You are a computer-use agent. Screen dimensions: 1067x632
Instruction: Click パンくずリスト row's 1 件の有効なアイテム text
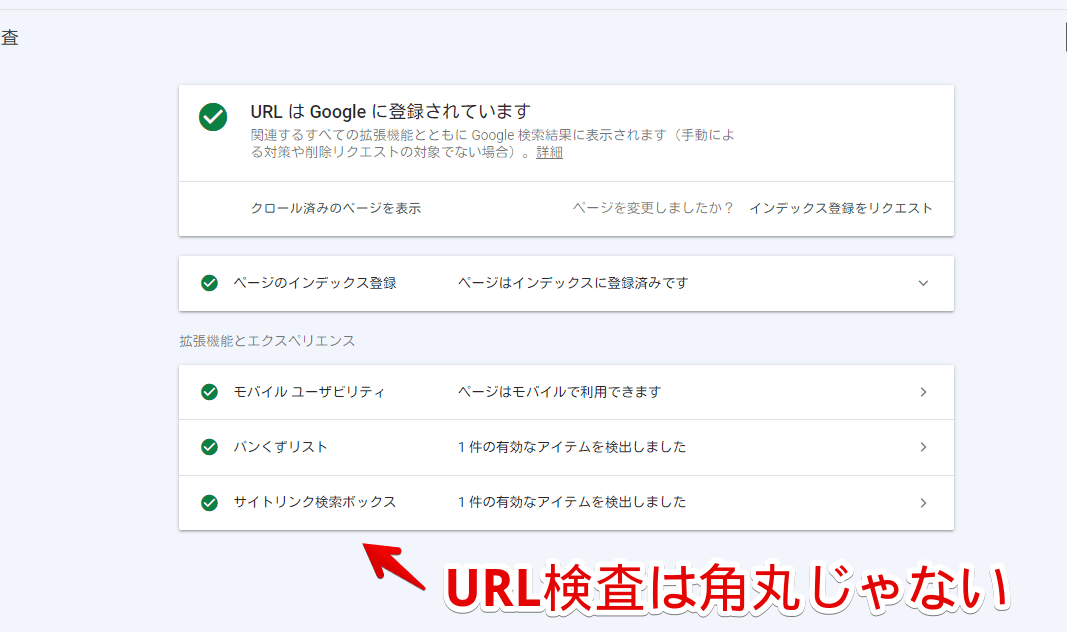[572, 447]
